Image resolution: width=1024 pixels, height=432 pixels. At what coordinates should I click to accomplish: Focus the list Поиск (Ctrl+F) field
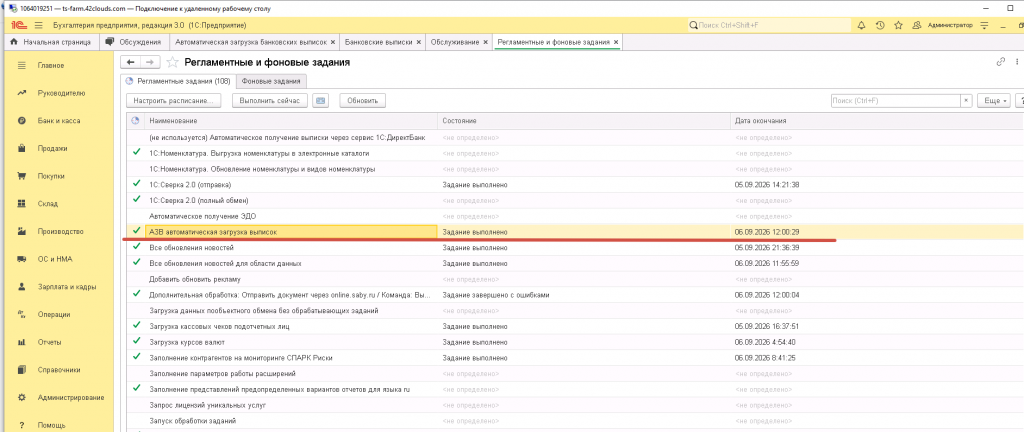pyautogui.click(x=895, y=101)
